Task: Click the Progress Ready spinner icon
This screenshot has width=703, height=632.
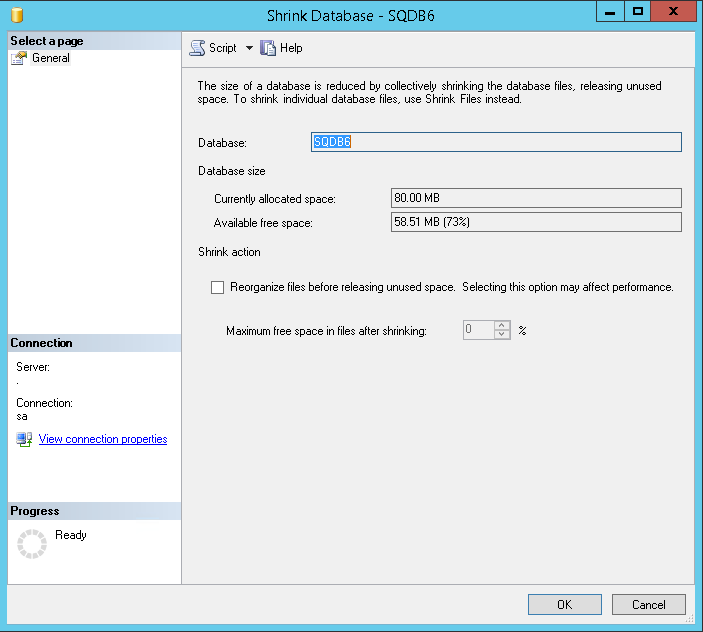Action: (x=33, y=543)
